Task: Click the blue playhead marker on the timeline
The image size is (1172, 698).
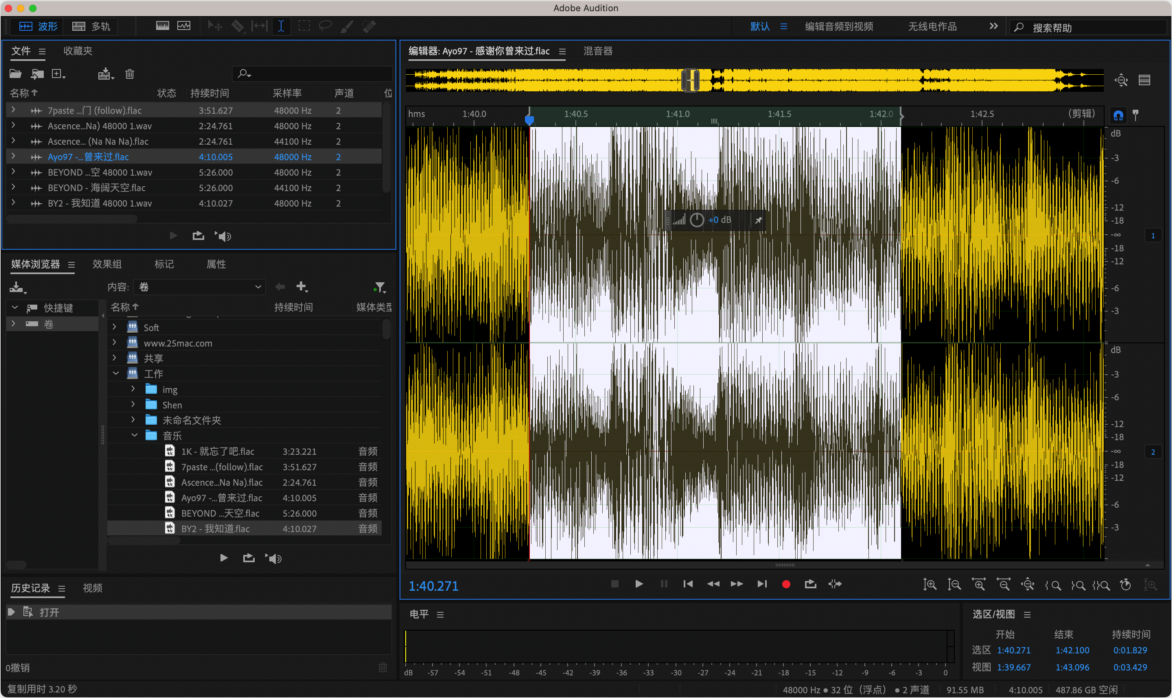Action: (x=529, y=118)
